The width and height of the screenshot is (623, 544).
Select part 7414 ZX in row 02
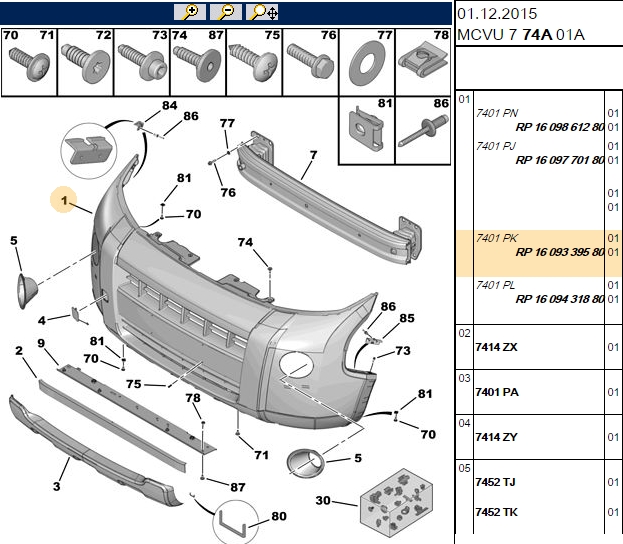tap(496, 347)
